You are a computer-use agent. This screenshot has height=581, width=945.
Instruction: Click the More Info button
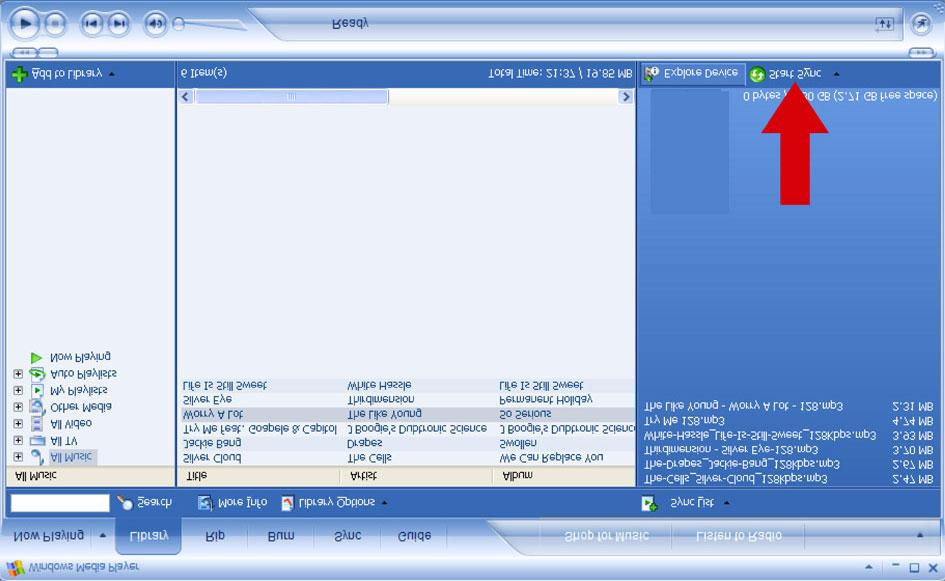pyautogui.click(x=232, y=502)
